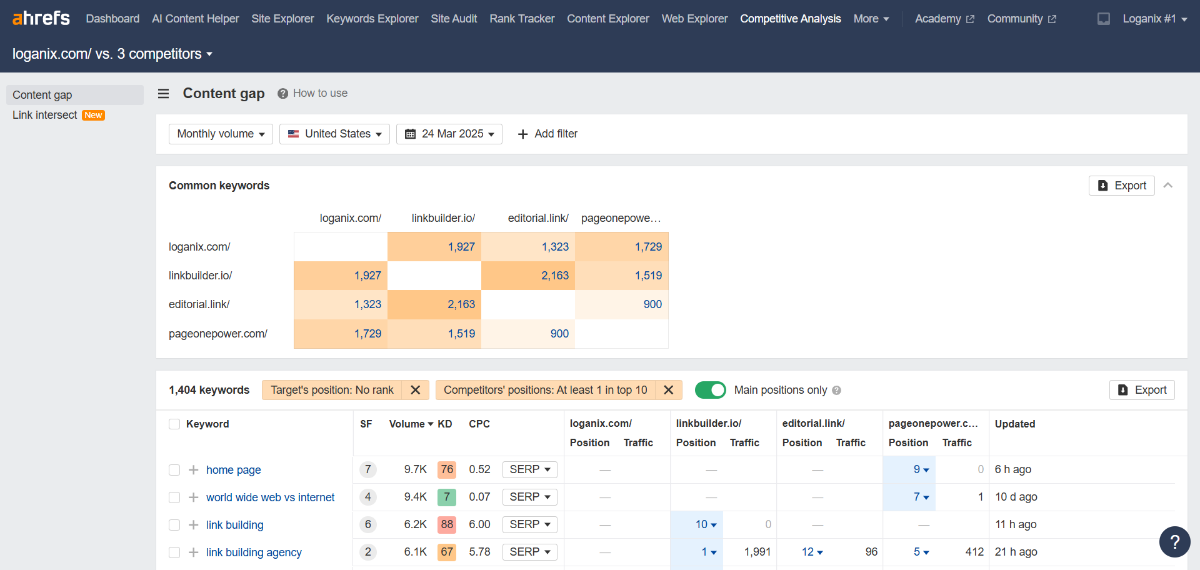Click the How to use link
Viewport: 1200px width, 570px height.
coord(320,93)
